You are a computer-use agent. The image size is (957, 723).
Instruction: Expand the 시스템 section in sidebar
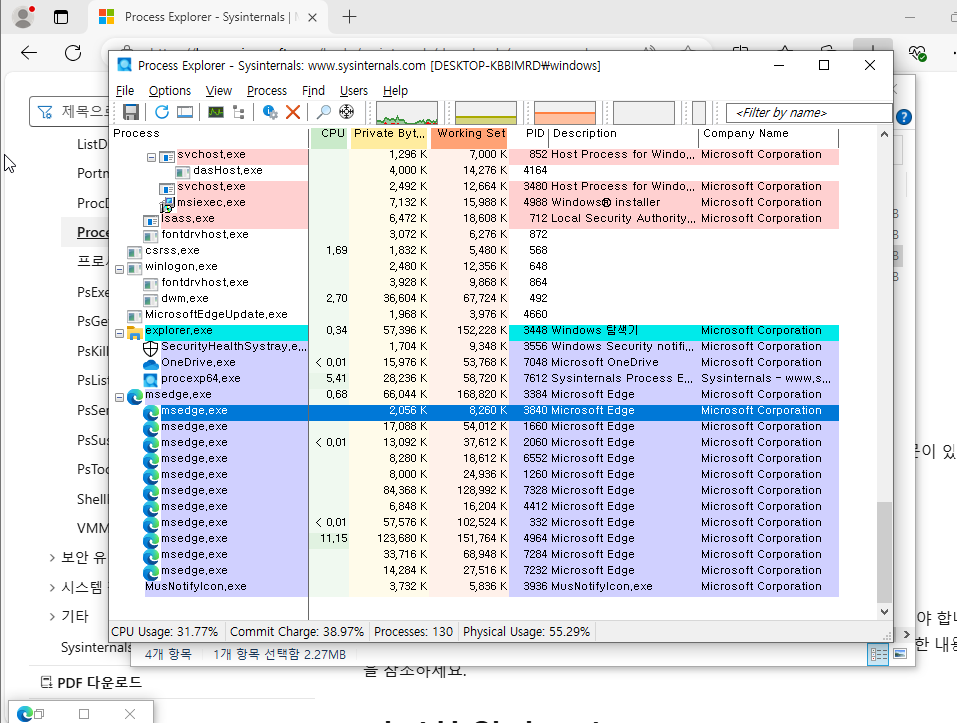pyautogui.click(x=52, y=587)
